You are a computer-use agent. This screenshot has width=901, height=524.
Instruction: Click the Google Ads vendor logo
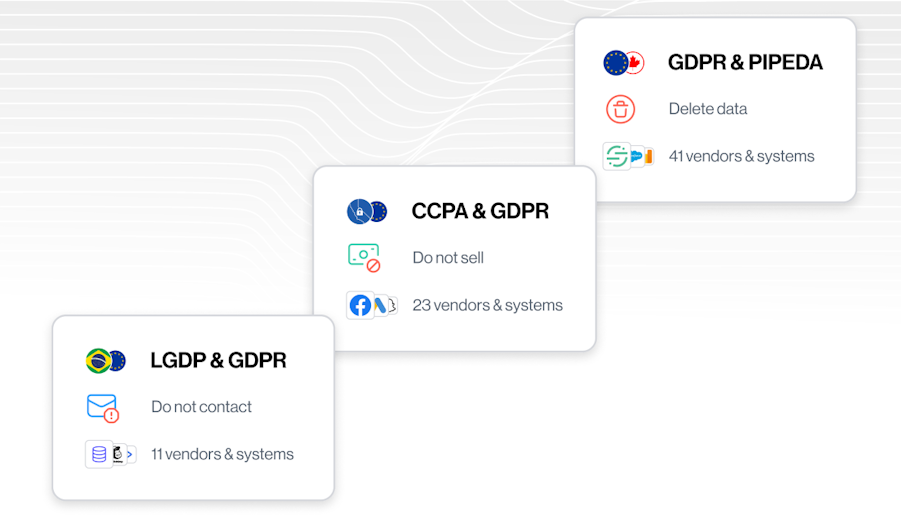point(380,305)
